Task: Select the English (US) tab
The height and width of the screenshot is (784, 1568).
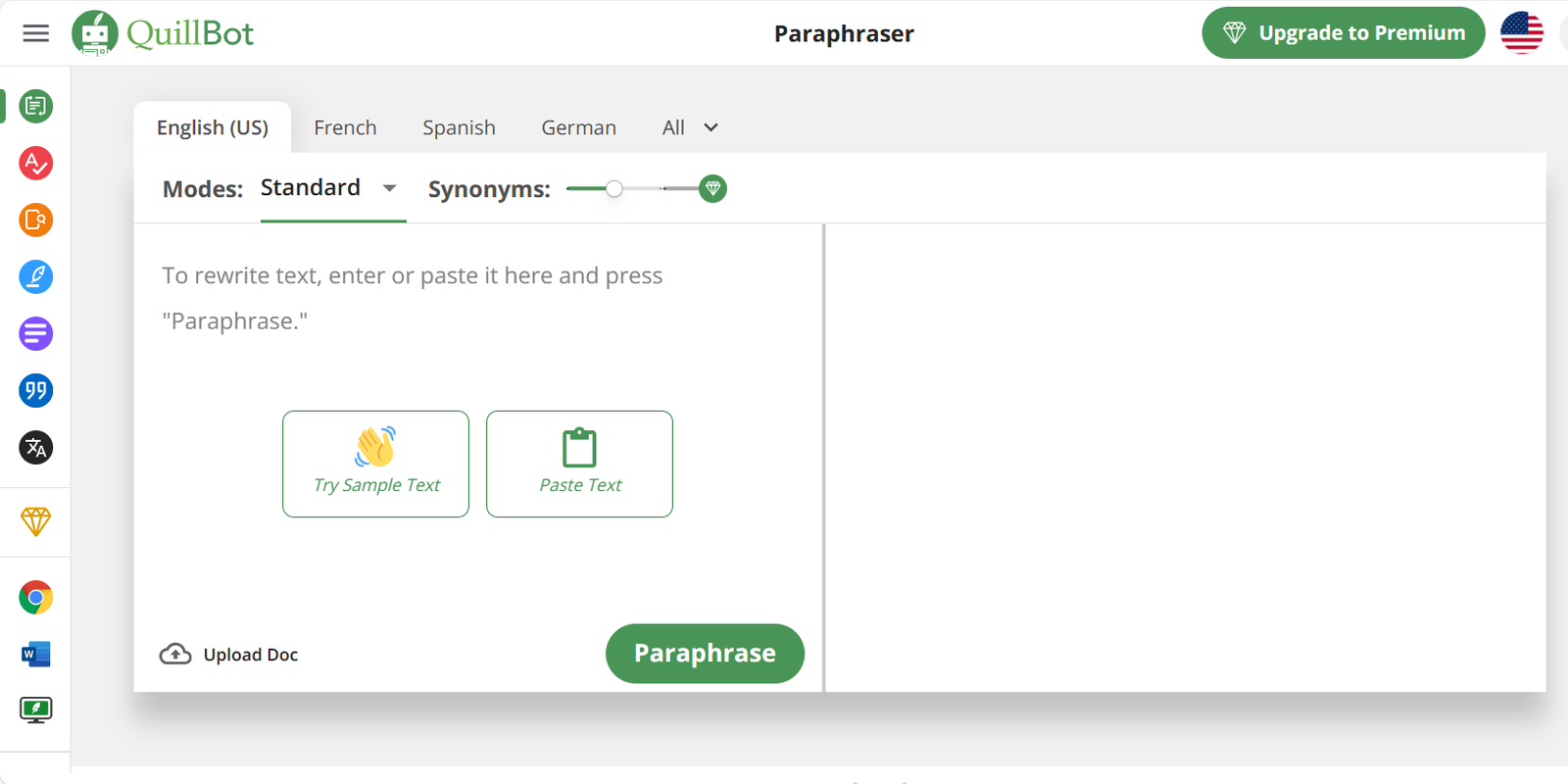Action: click(213, 127)
